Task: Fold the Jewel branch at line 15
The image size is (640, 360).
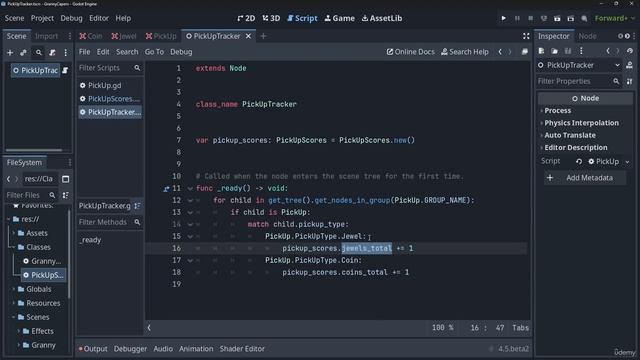Action: click(x=190, y=236)
